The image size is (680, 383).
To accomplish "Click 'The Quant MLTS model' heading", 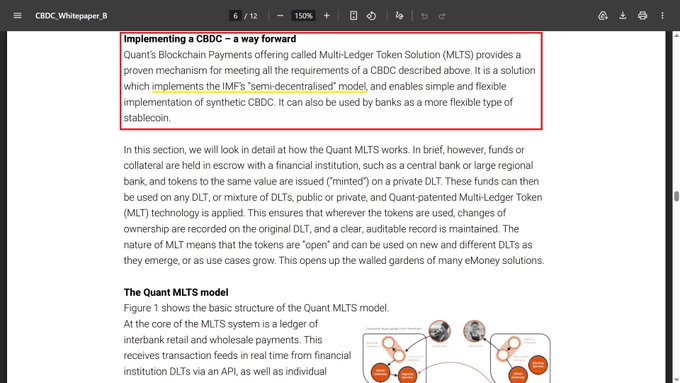I will pyautogui.click(x=176, y=292).
